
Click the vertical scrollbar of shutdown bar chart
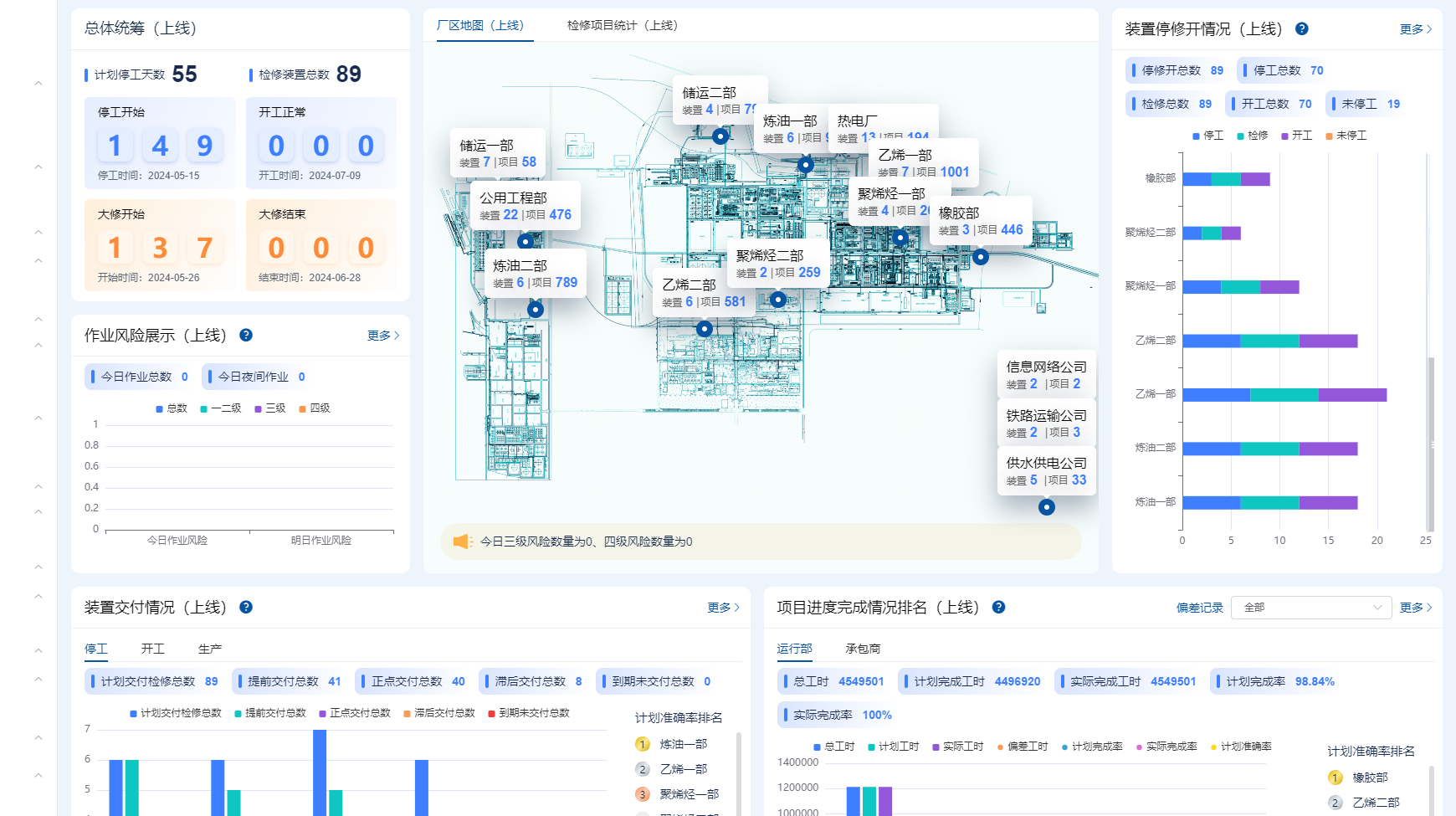click(x=1431, y=444)
